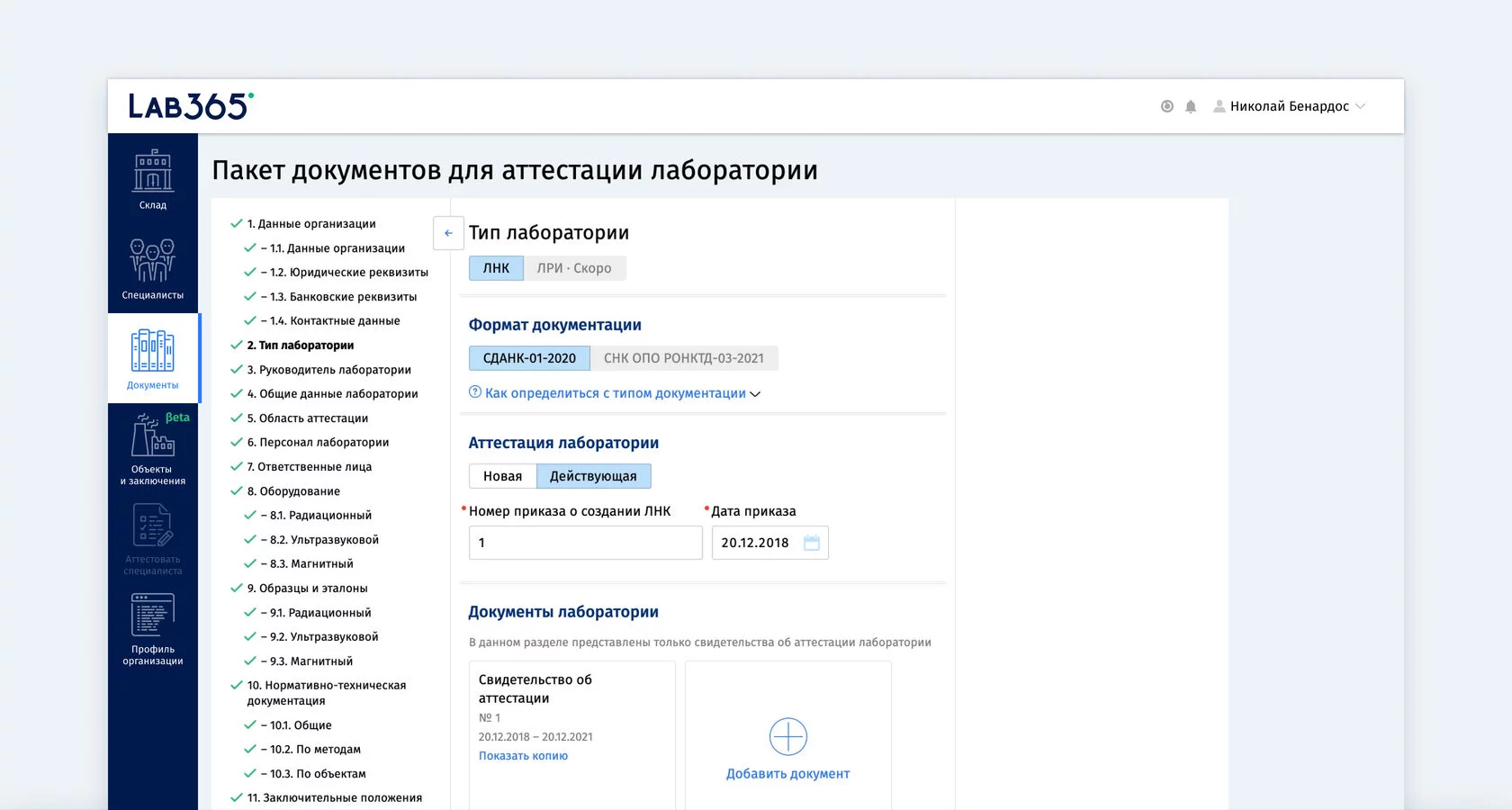Choose СНК ОПО РОНКТД-03-2021 format

pos(684,358)
